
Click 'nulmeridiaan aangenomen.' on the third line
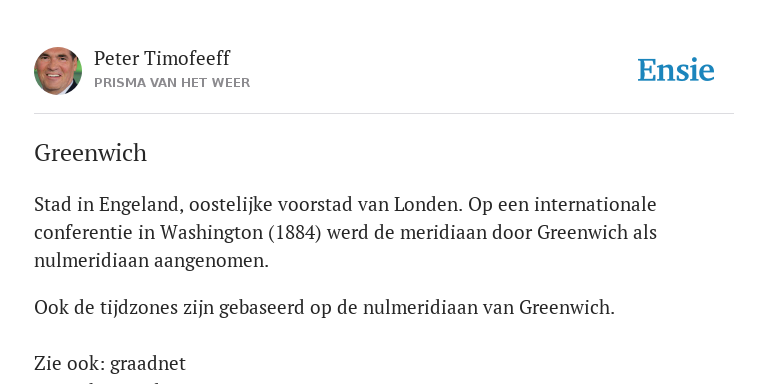[151, 261]
